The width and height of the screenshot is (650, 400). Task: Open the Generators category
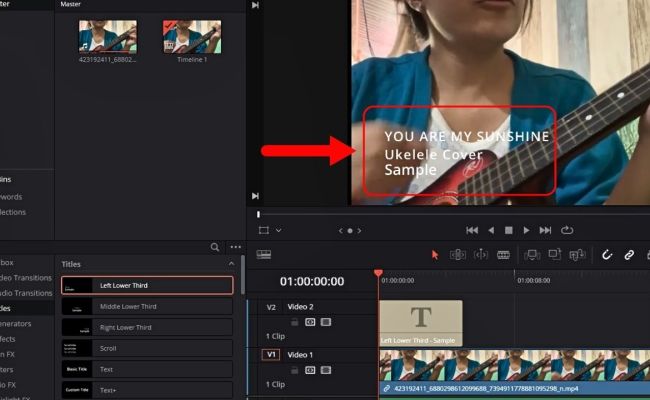(16, 324)
